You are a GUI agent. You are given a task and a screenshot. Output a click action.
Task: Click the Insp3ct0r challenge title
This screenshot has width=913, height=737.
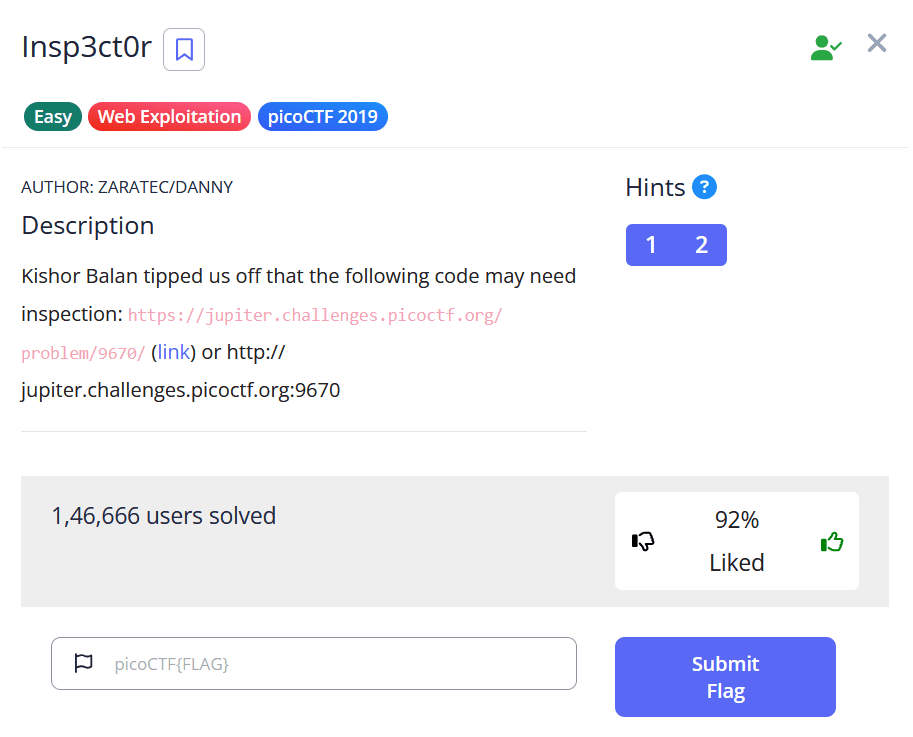pos(86,47)
